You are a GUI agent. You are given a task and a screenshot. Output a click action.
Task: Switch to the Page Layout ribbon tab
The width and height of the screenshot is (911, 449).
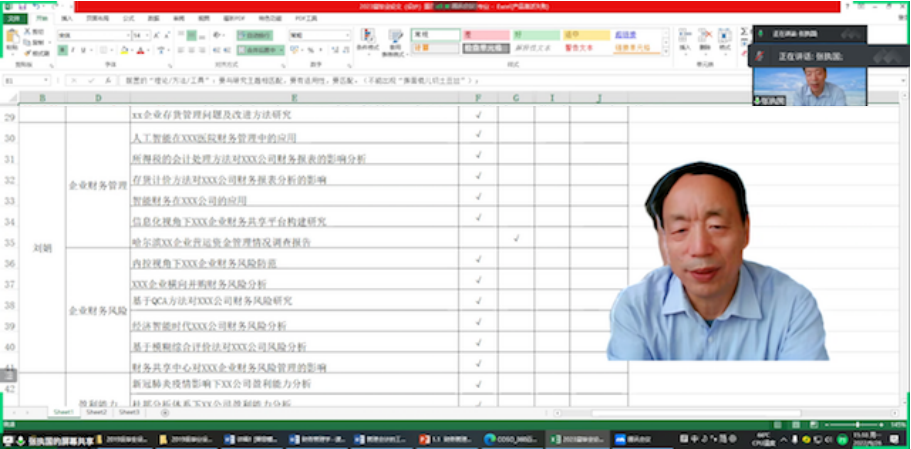pyautogui.click(x=97, y=18)
